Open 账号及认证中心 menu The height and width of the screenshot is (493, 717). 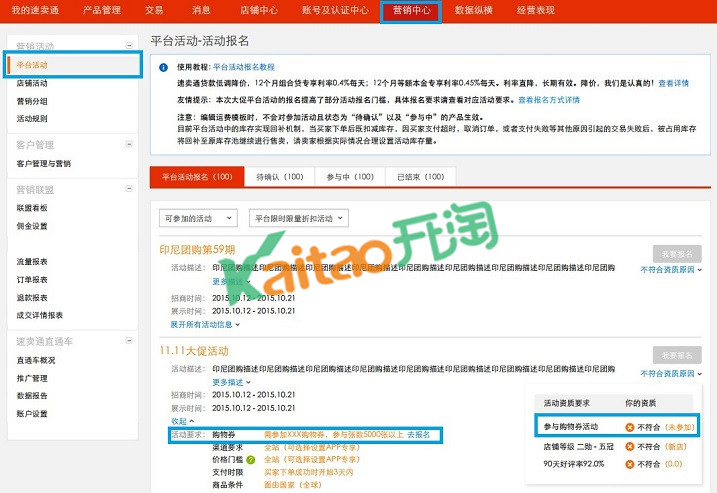point(335,10)
